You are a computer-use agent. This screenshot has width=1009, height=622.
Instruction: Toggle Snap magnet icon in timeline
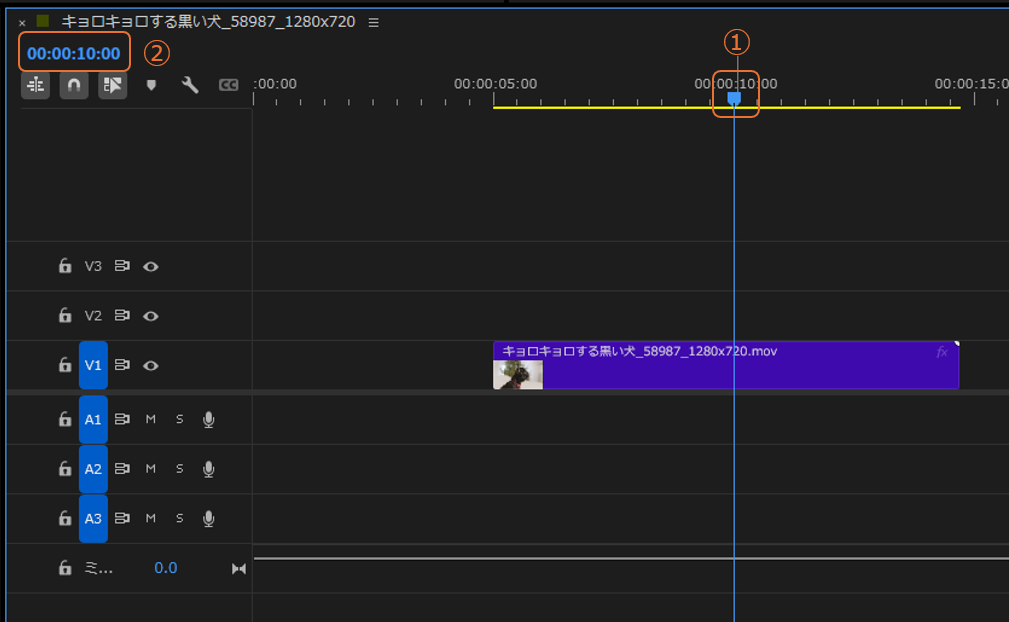tap(73, 86)
